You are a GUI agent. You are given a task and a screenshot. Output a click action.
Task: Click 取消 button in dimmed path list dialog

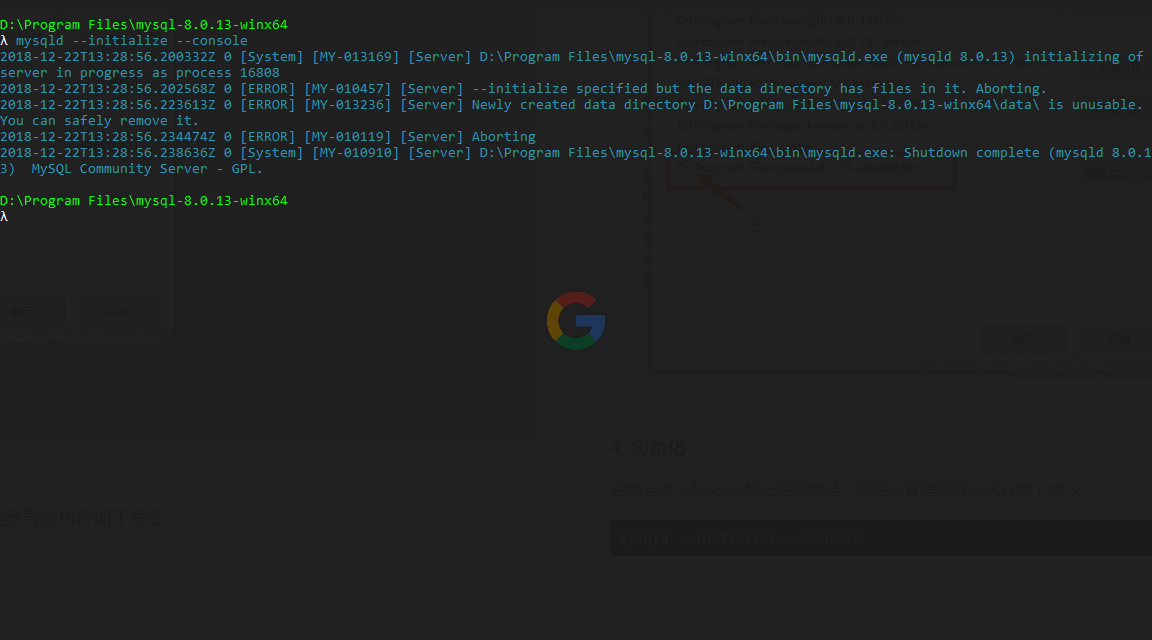[x=1117, y=340]
